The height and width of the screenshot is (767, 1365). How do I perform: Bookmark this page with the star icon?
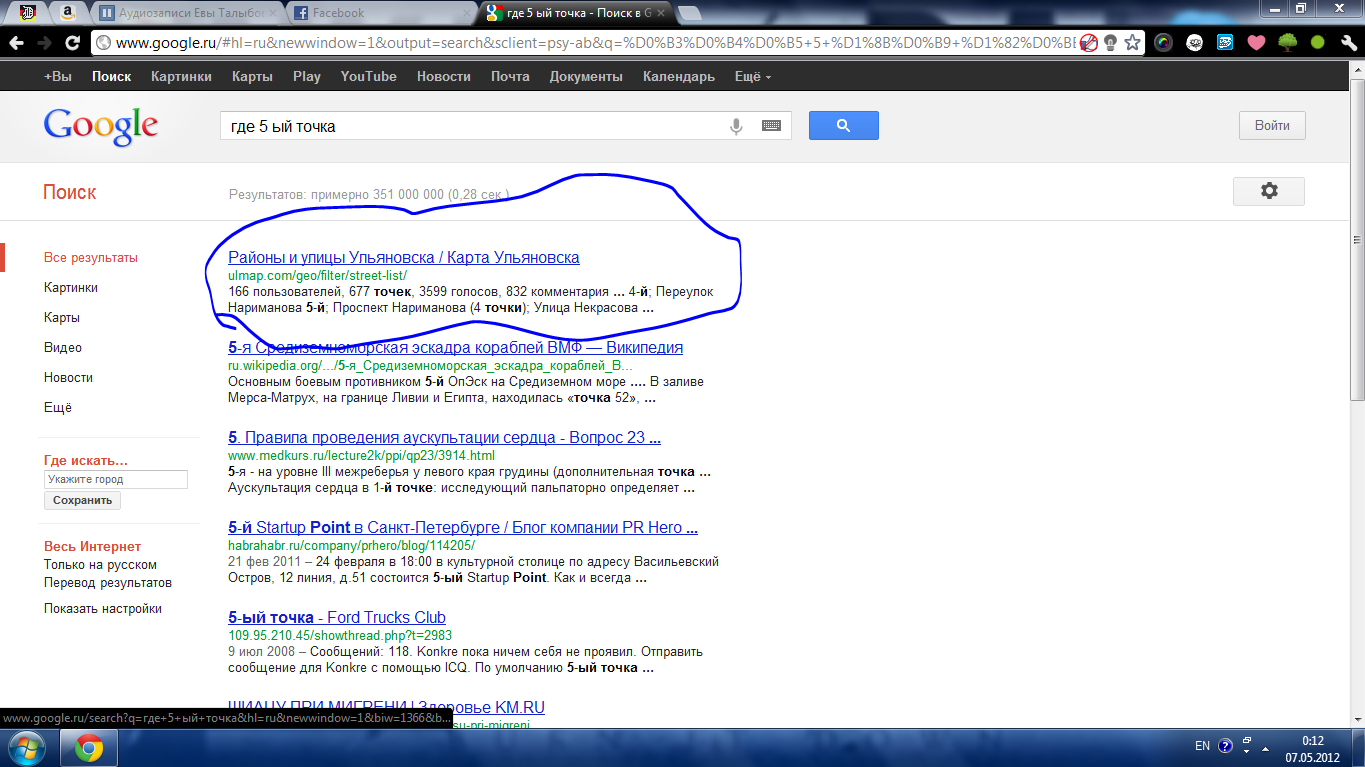coord(1132,43)
